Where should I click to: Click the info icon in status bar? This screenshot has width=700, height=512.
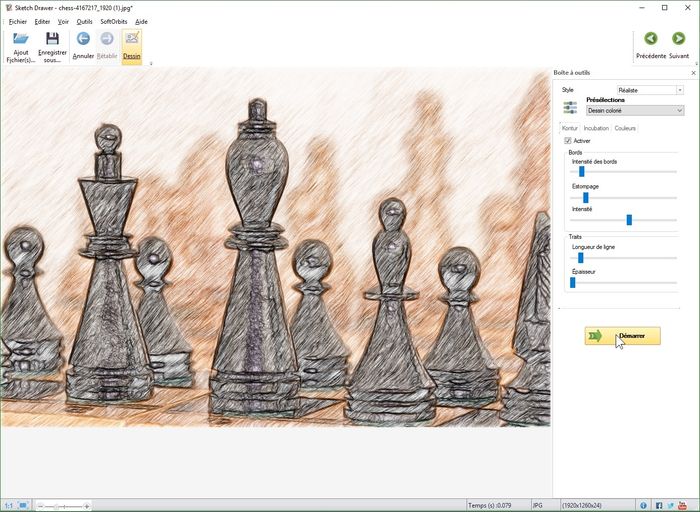[x=643, y=505]
